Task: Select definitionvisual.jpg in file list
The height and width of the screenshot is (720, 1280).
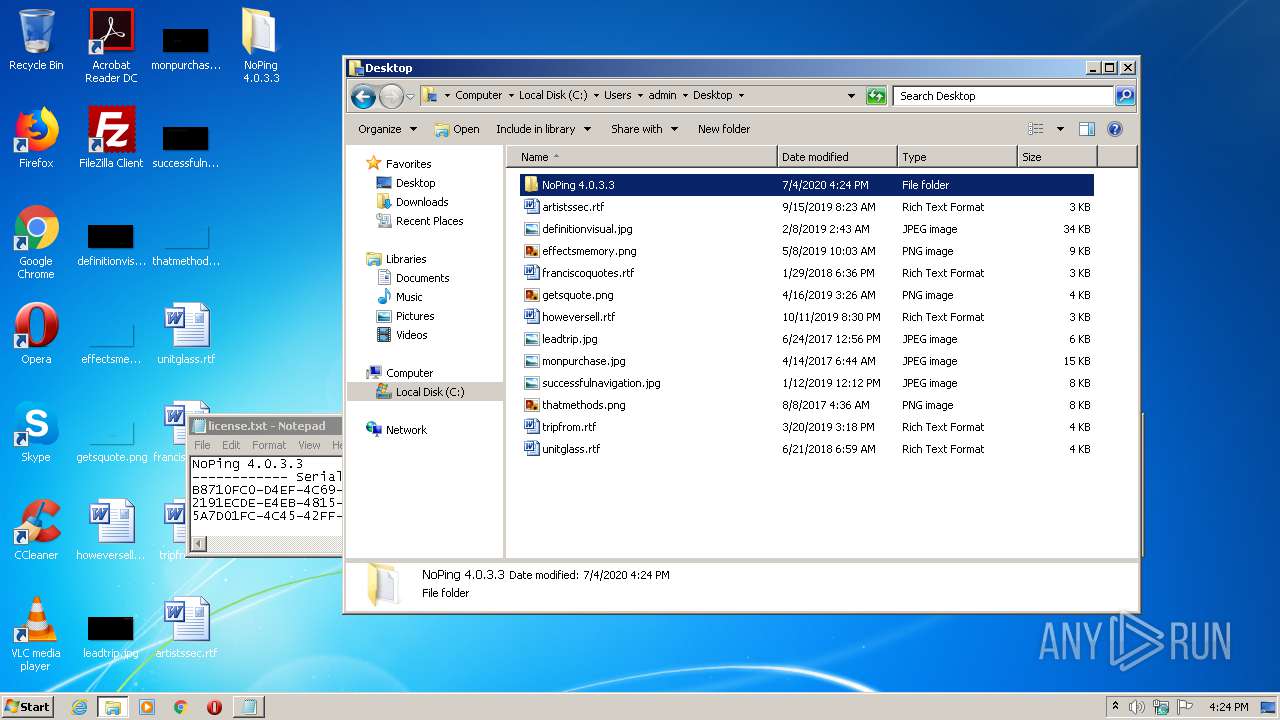Action: (x=808, y=229)
